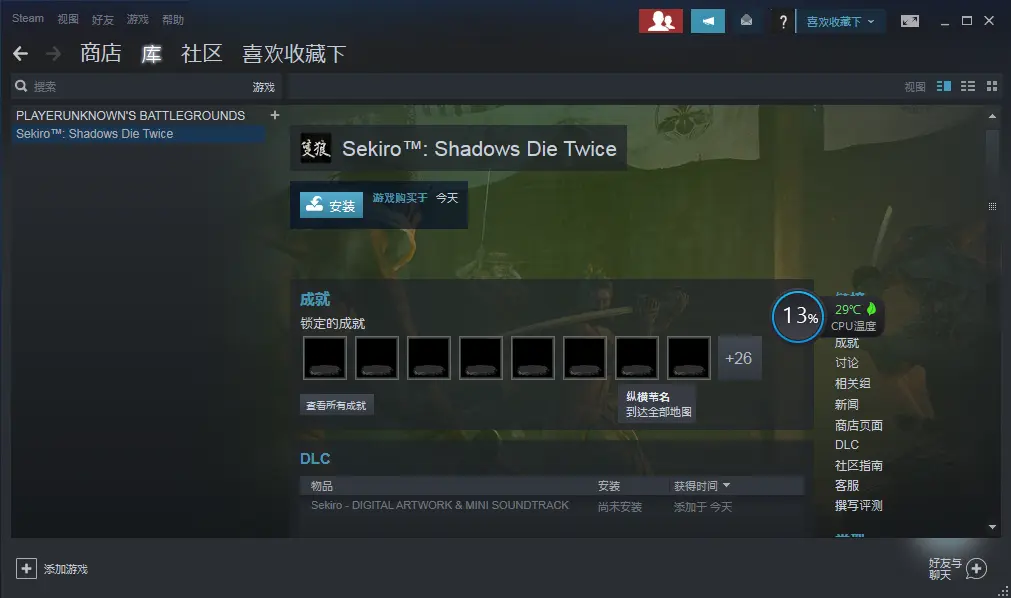1011x598 pixels.
Task: Sort DLC by 获得时间 column
Action: click(702, 486)
